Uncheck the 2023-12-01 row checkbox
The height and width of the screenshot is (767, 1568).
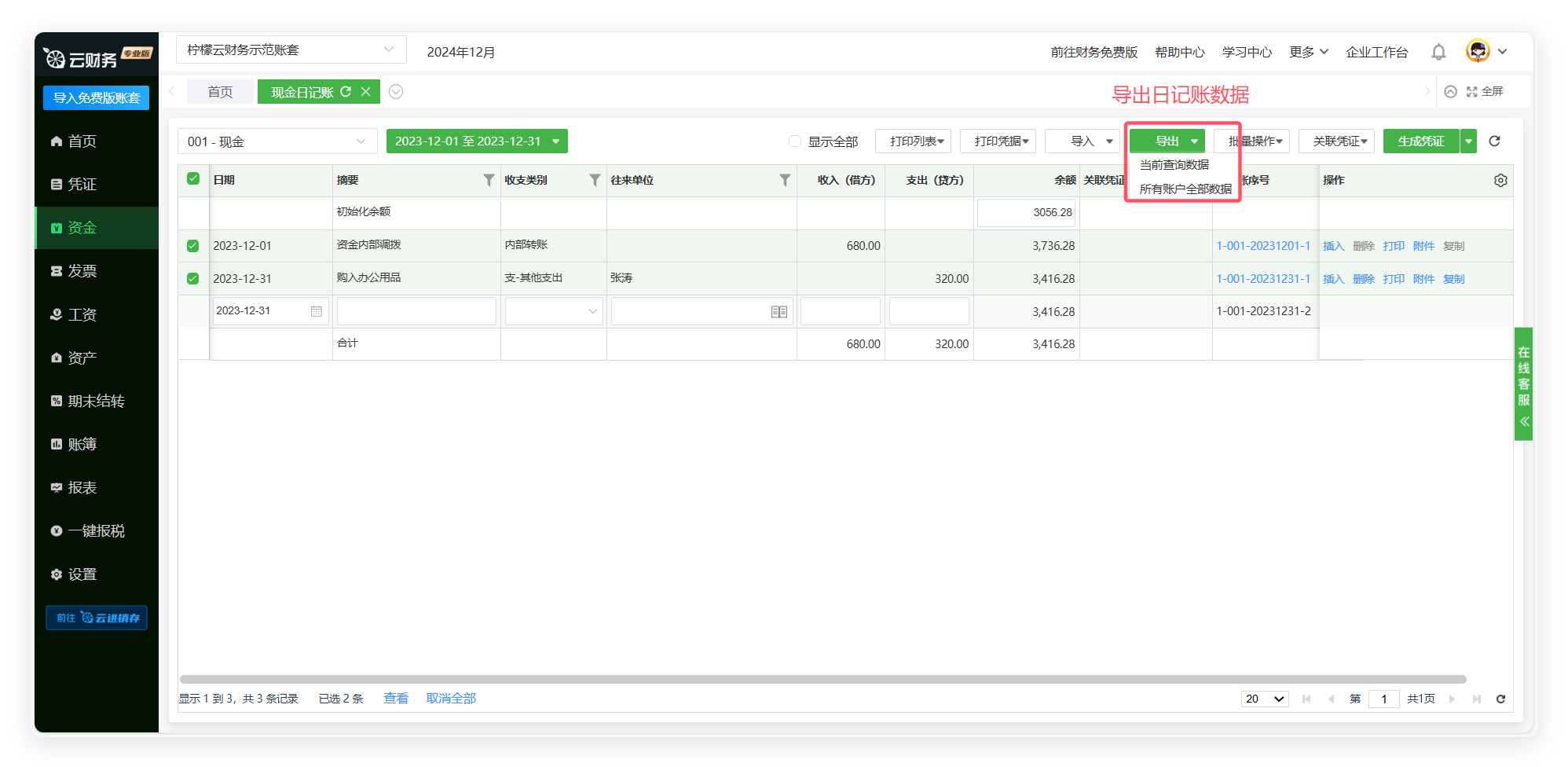click(193, 246)
